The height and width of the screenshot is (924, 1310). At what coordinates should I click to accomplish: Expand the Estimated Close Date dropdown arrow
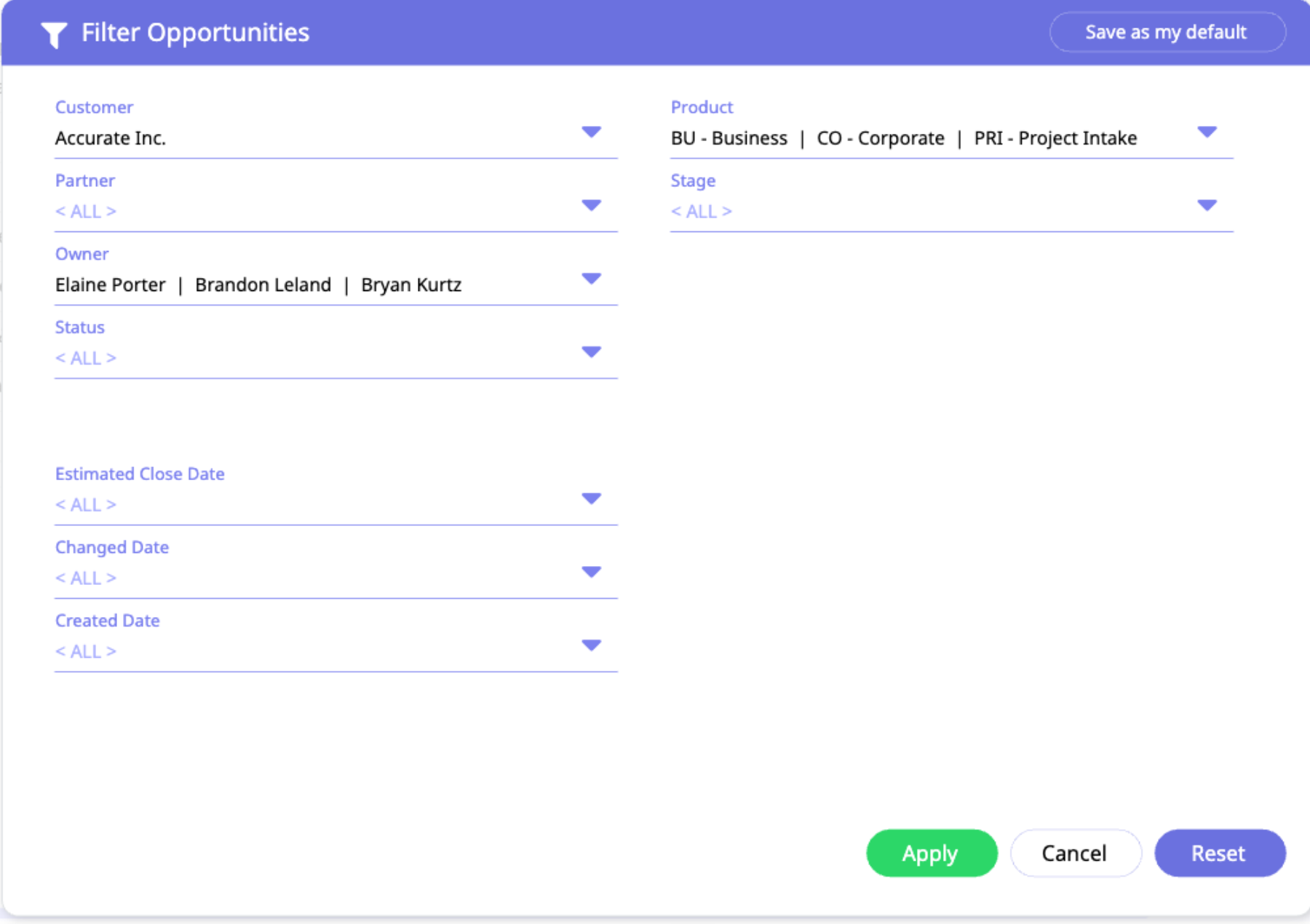coord(591,499)
